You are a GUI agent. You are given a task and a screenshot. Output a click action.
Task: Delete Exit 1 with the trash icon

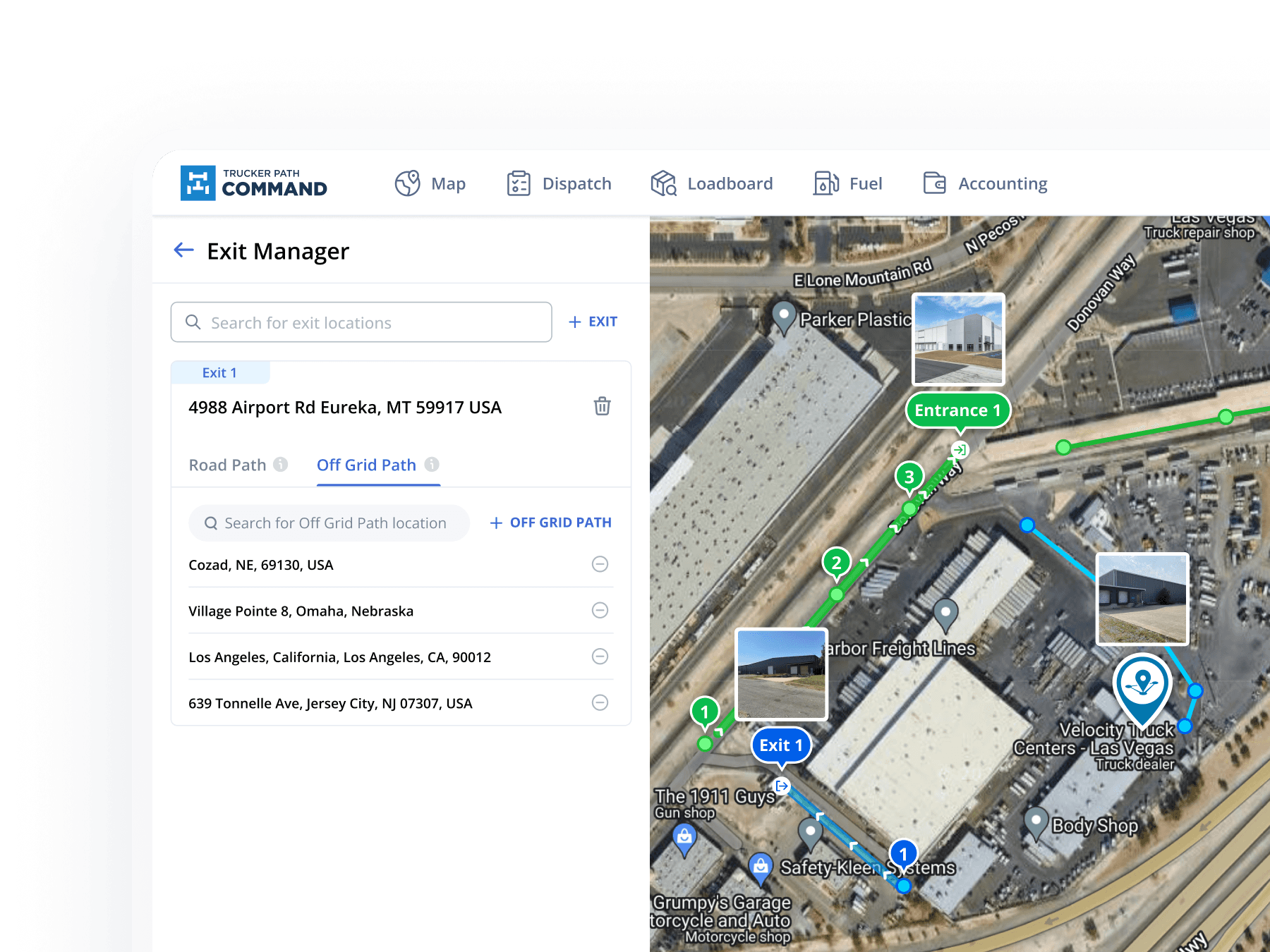pos(602,406)
